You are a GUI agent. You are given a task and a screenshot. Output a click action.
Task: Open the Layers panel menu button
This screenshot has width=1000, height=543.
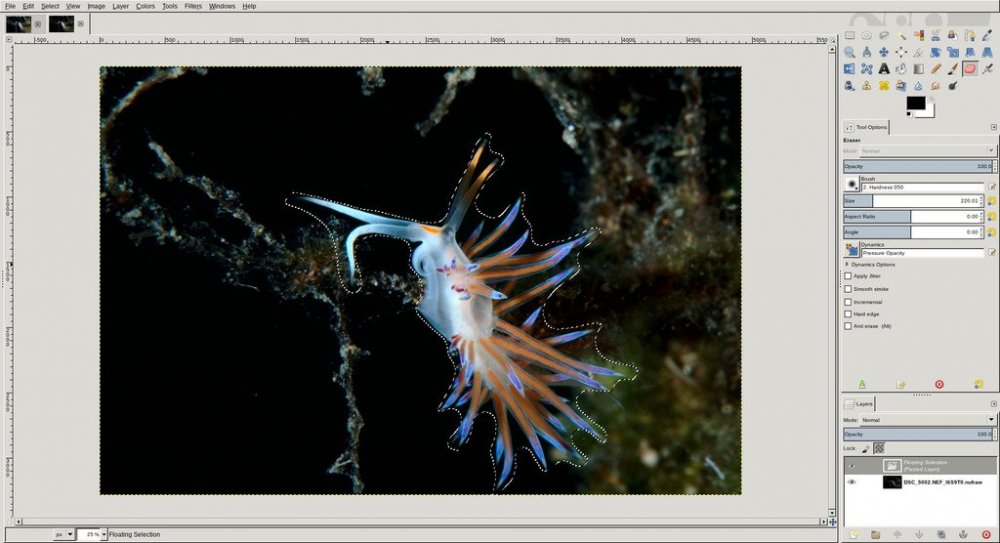pyautogui.click(x=993, y=404)
